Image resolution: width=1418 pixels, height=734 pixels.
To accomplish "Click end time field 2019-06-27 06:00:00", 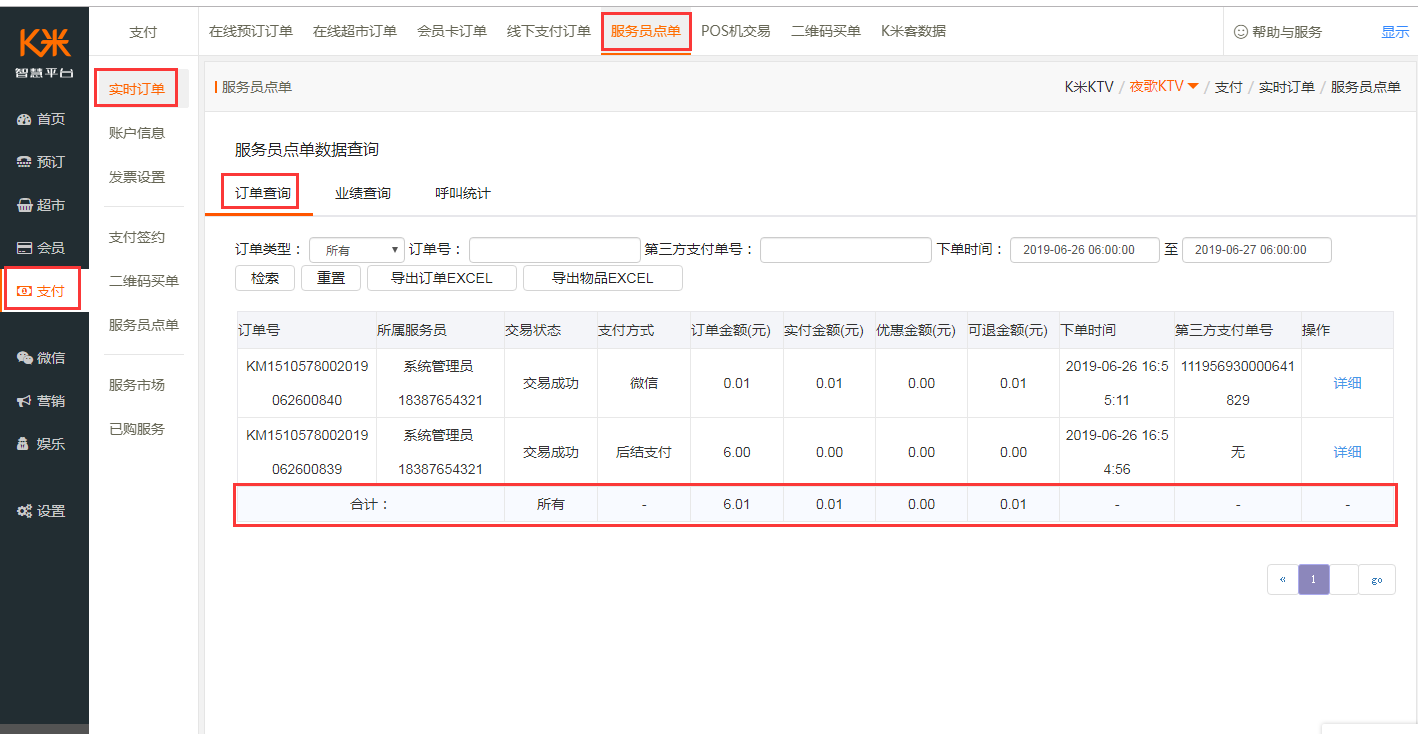I will [x=1257, y=250].
